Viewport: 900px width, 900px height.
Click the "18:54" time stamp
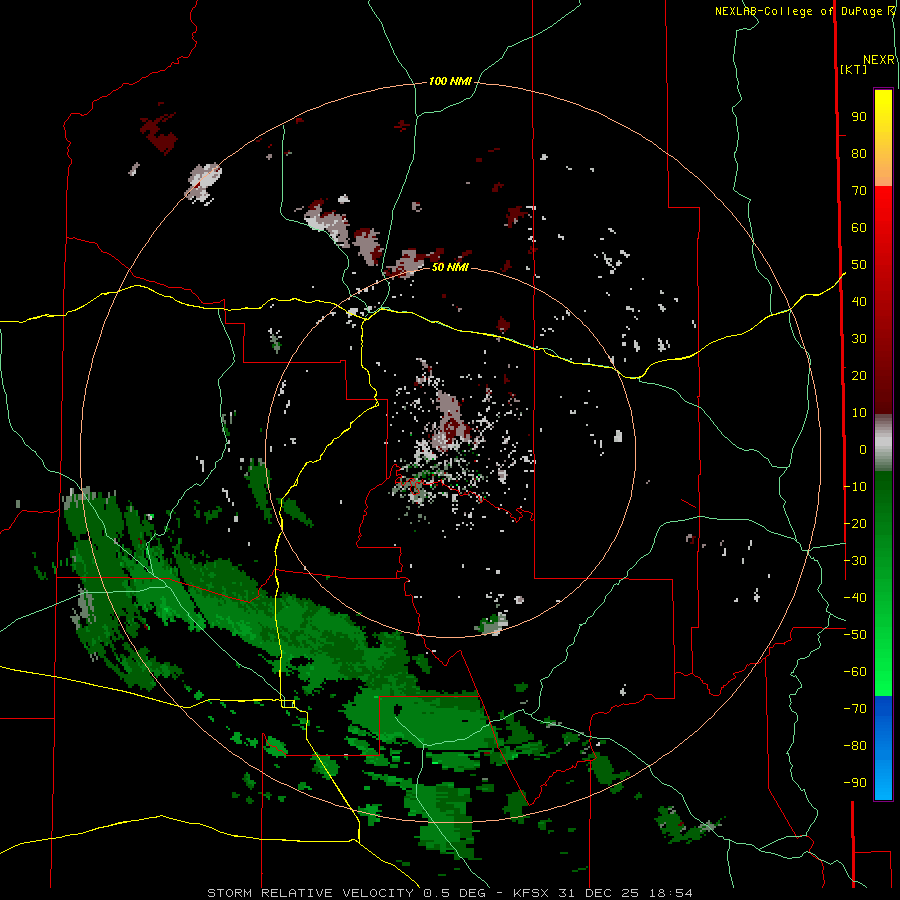[671, 893]
